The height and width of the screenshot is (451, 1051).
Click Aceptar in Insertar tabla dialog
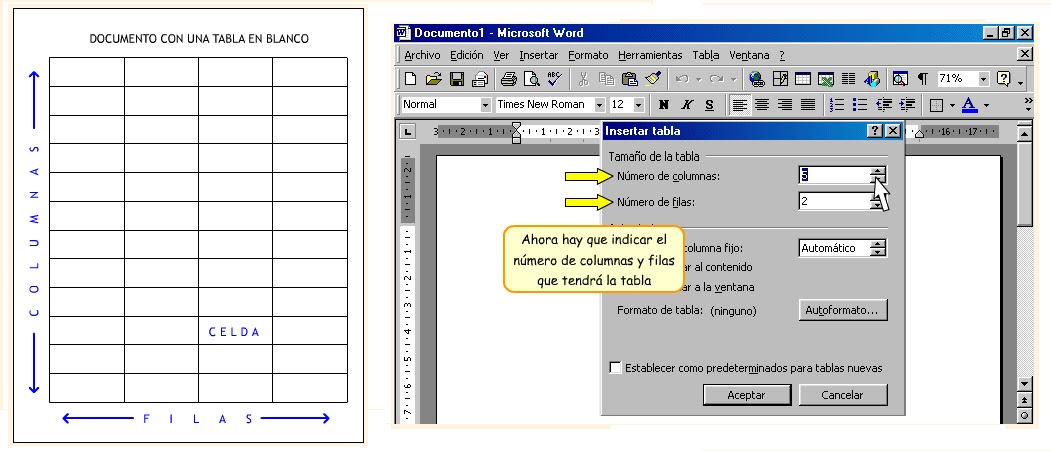click(747, 395)
